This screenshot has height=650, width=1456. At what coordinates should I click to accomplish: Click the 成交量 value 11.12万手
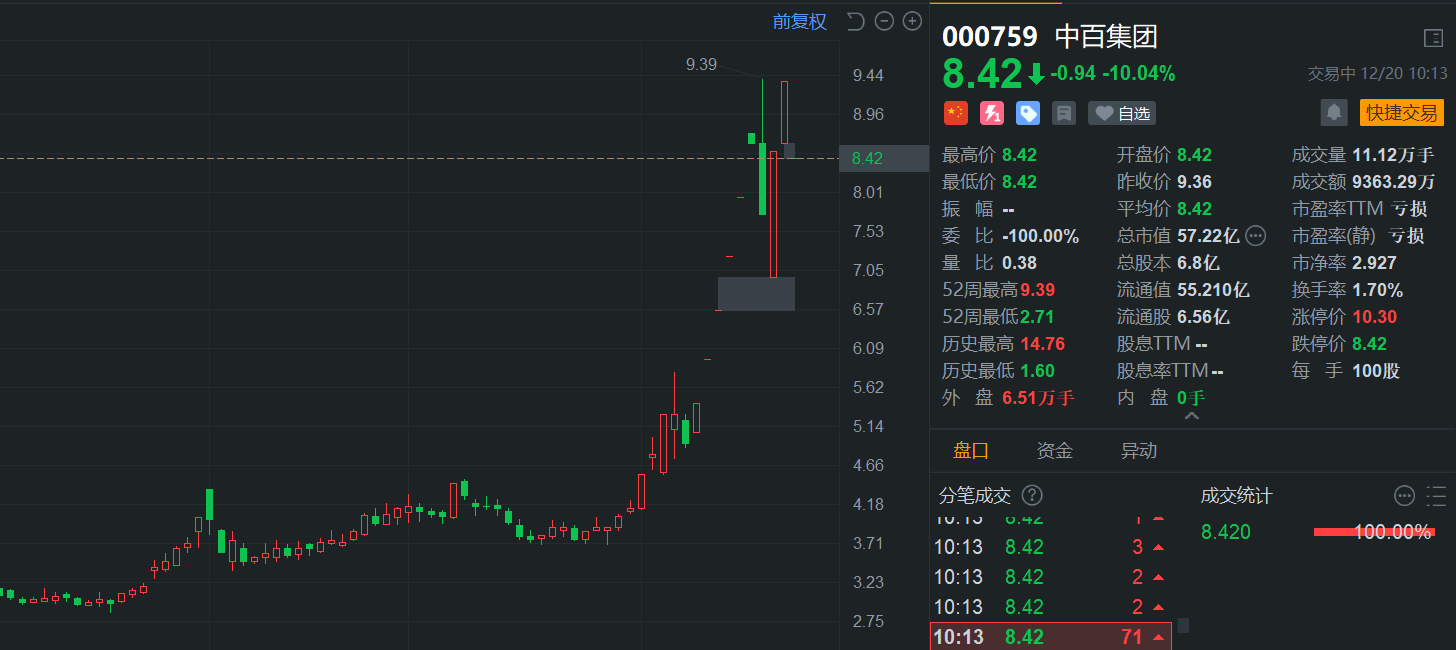tap(1393, 155)
